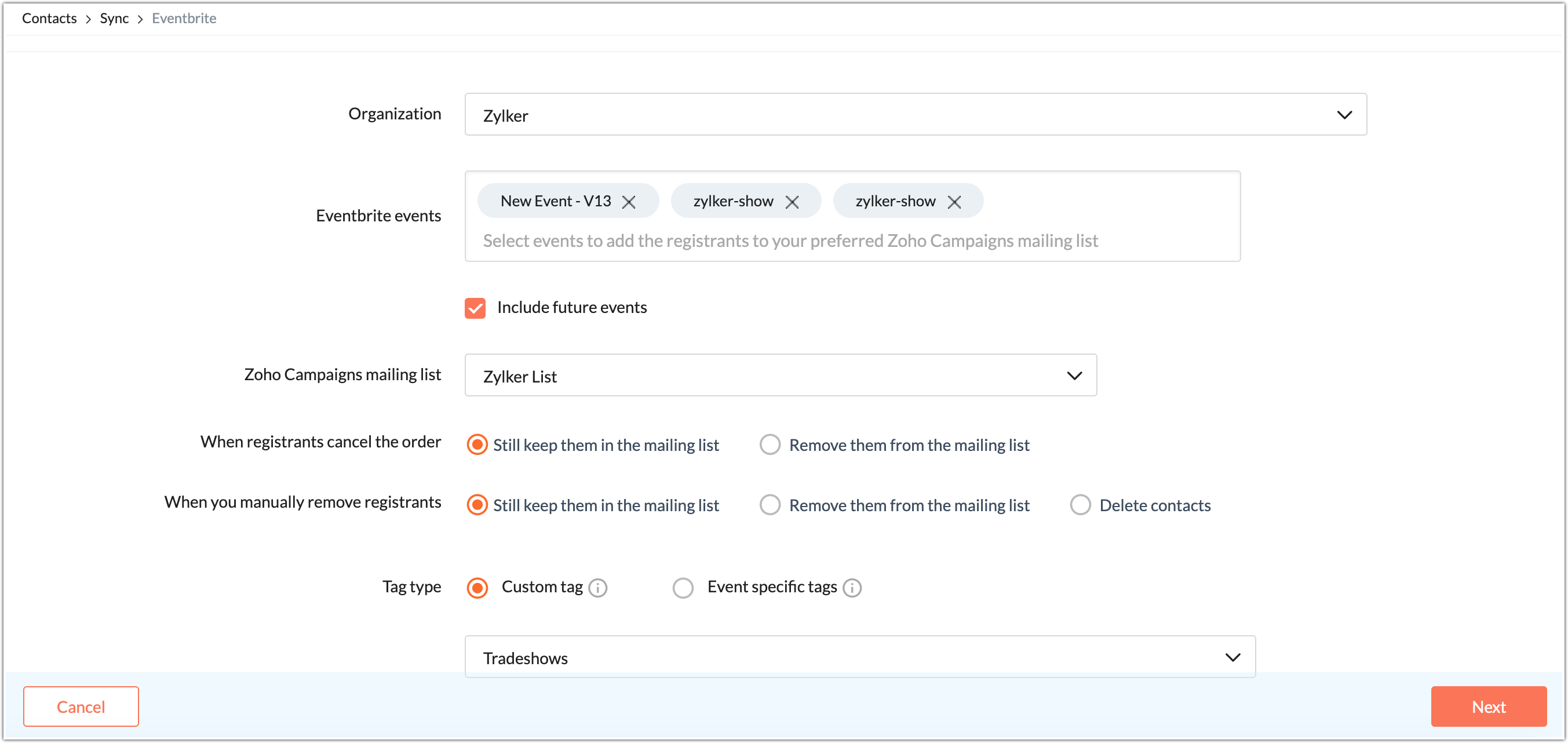Cancel the Eventbrite sync setup
Screen dimensions: 1568x743
pos(81,706)
